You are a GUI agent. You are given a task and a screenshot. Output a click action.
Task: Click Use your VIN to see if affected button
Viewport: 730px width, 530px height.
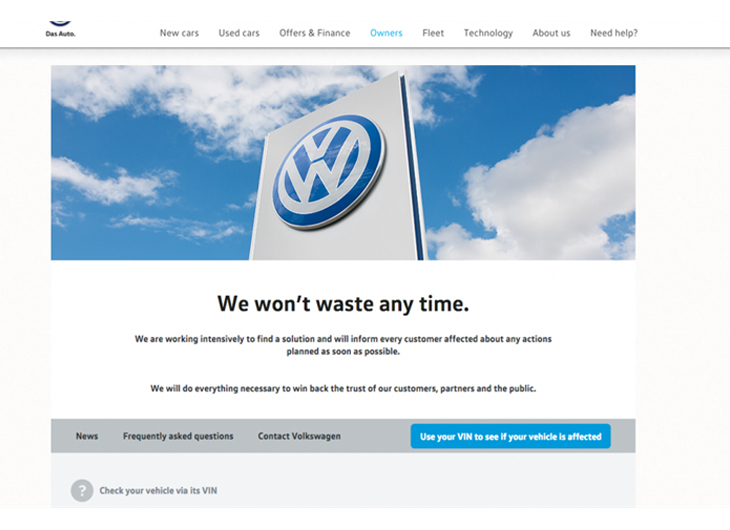(510, 436)
